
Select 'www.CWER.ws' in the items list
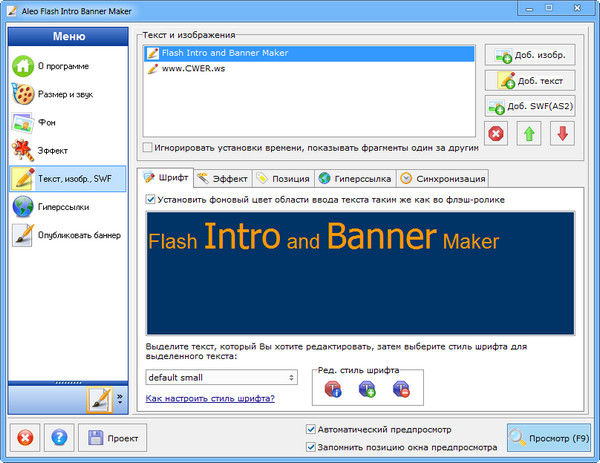click(195, 70)
